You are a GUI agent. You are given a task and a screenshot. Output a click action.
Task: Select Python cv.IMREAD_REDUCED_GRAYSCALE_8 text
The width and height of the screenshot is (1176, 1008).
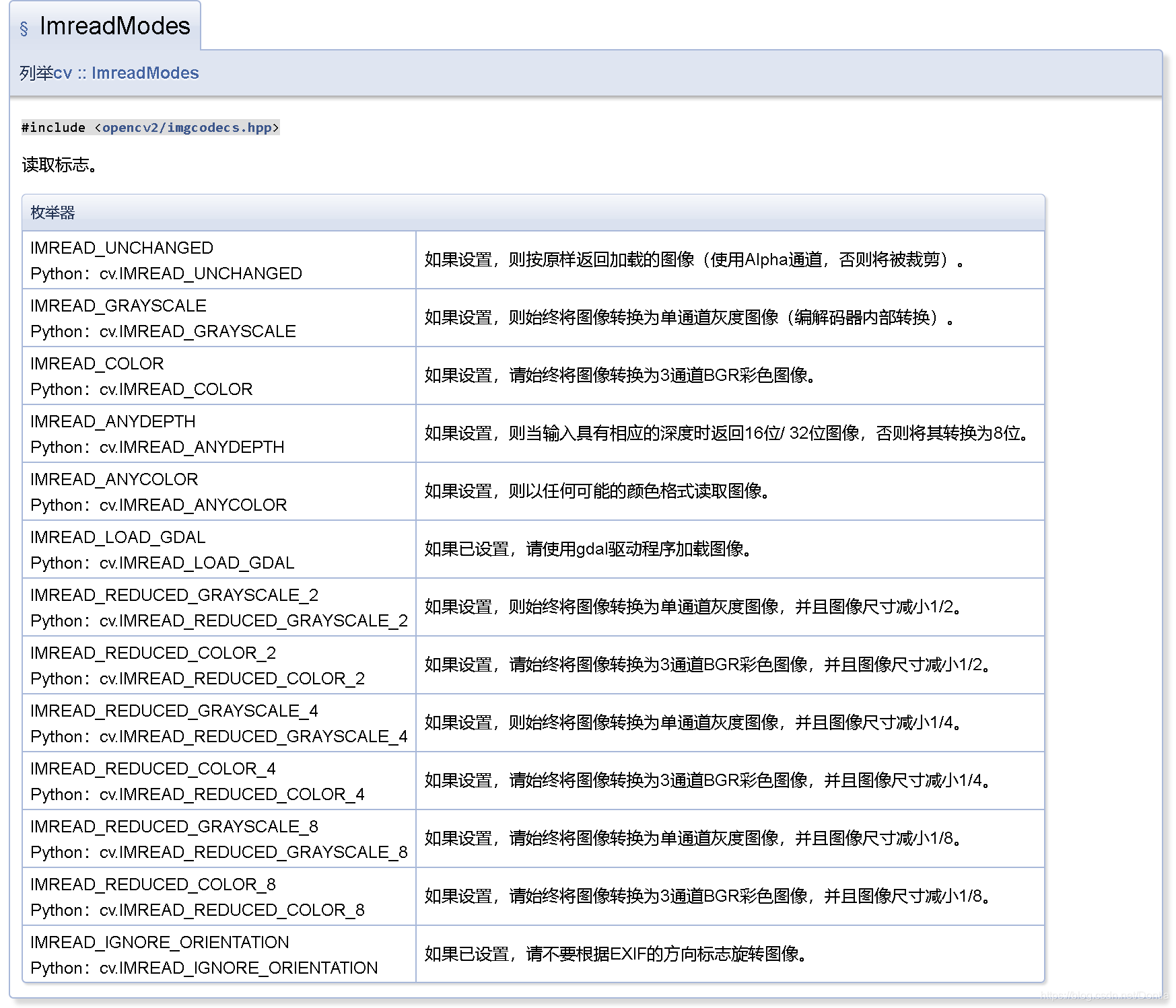[219, 852]
